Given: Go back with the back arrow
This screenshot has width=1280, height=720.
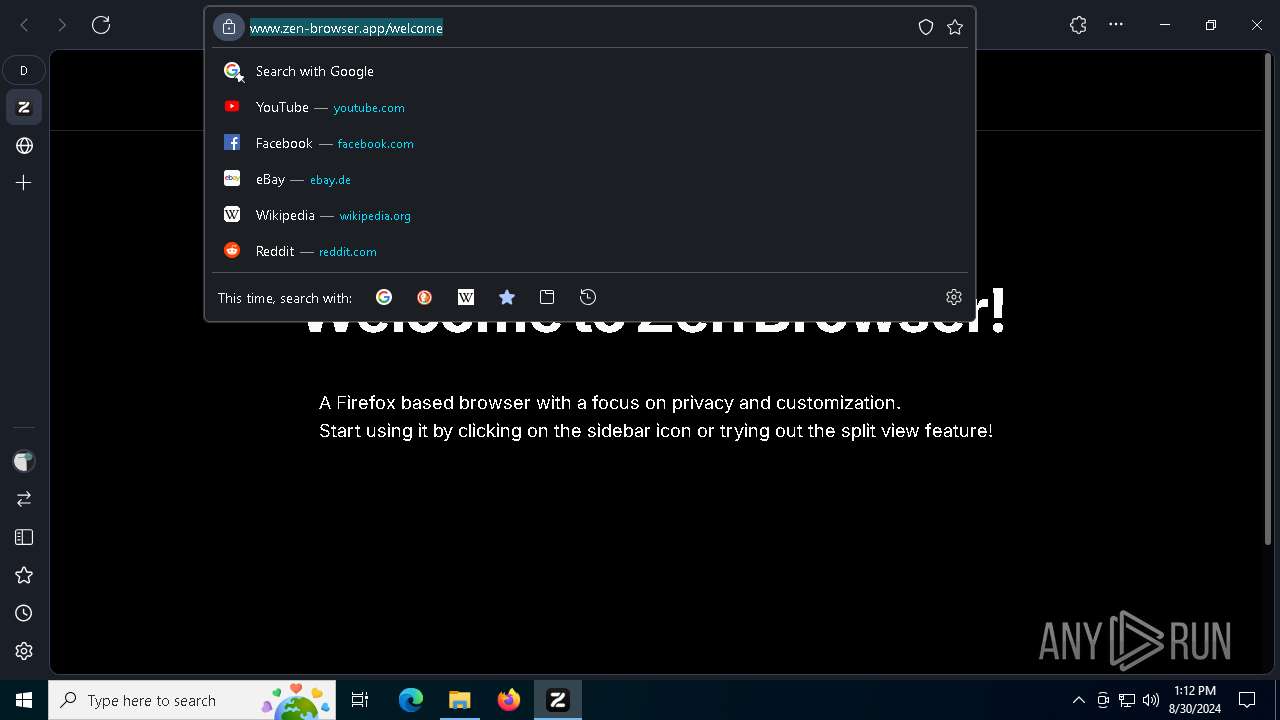Looking at the screenshot, I should pos(24,25).
